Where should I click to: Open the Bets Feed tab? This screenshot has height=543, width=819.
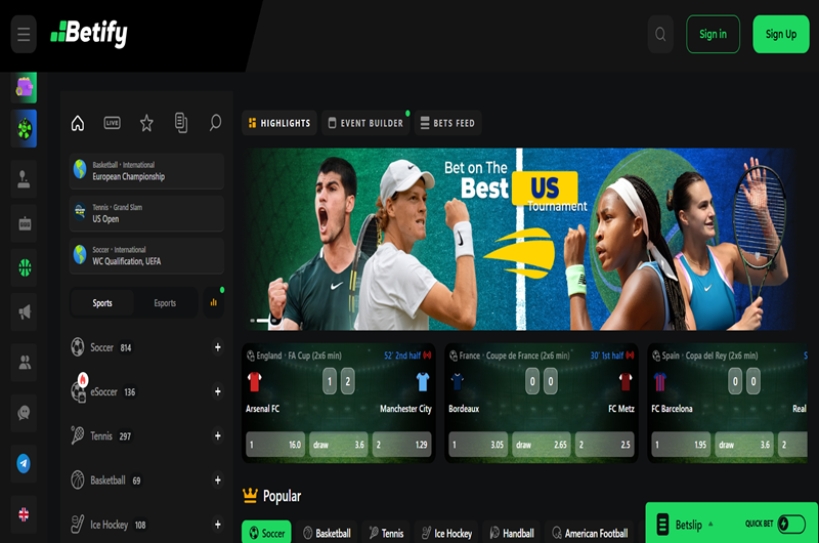(448, 123)
